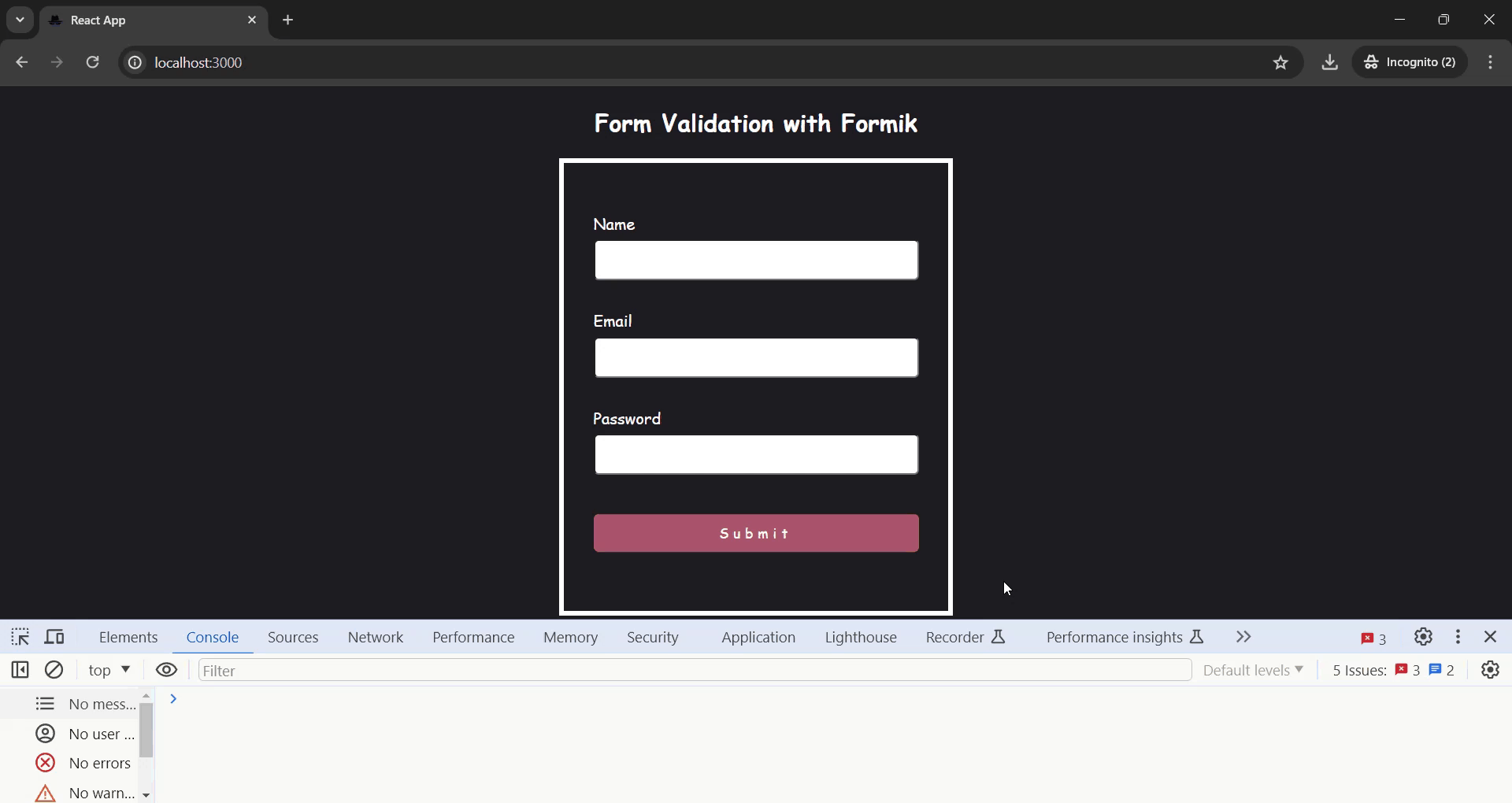Select the No messages sidebar row
The height and width of the screenshot is (803, 1512).
(69, 704)
